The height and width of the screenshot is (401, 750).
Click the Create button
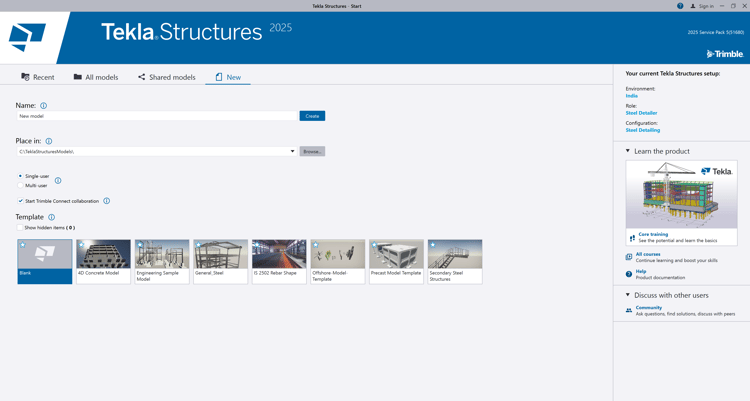[312, 116]
